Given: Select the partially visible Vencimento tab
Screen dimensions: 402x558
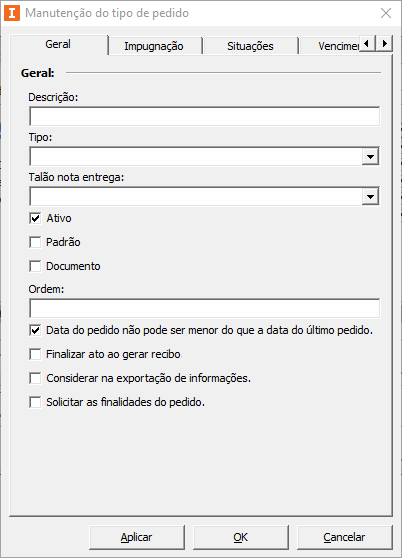Looking at the screenshot, I should coord(330,46).
